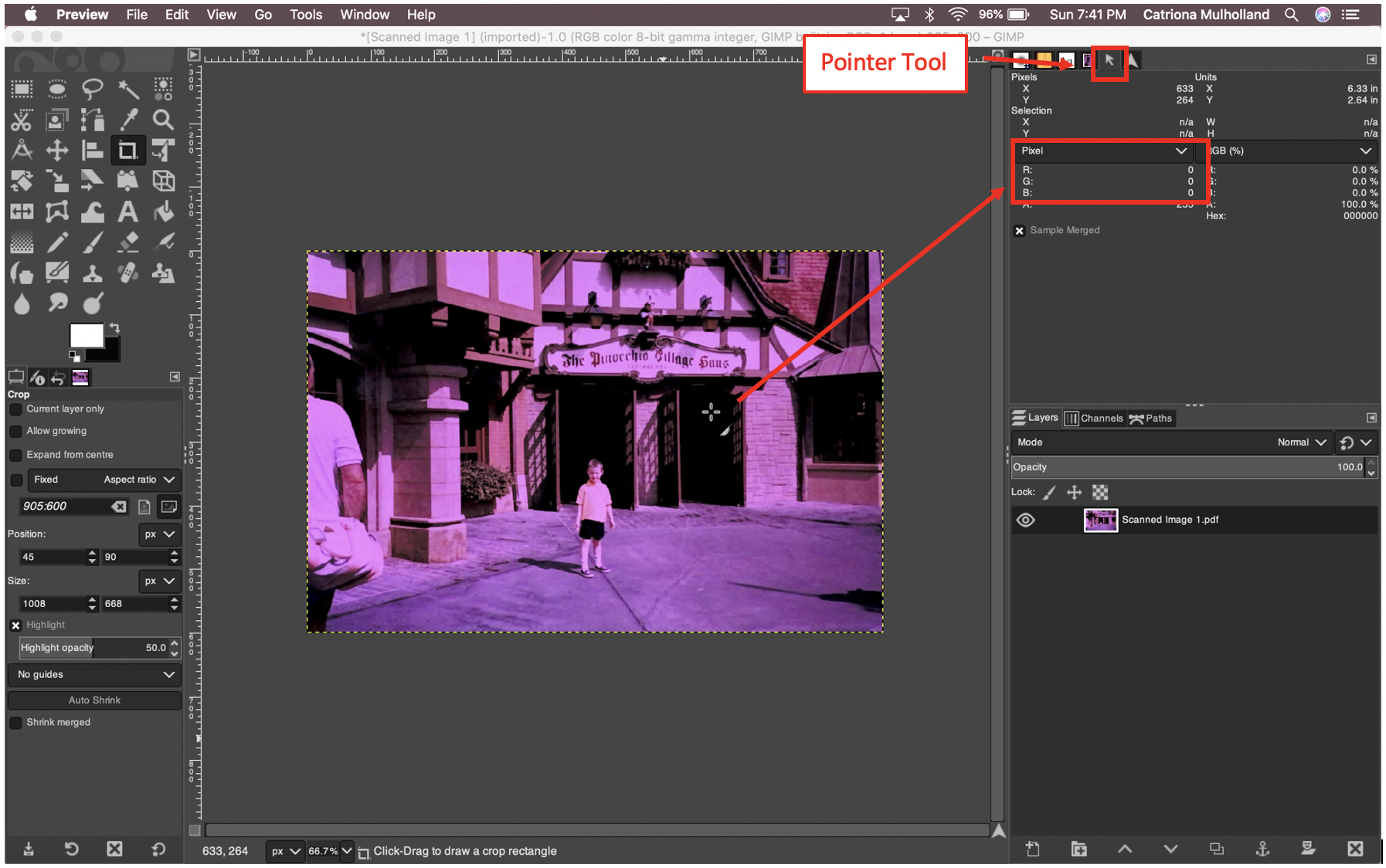Choose the Text tool
This screenshot has height=868, width=1386.
coord(128,212)
